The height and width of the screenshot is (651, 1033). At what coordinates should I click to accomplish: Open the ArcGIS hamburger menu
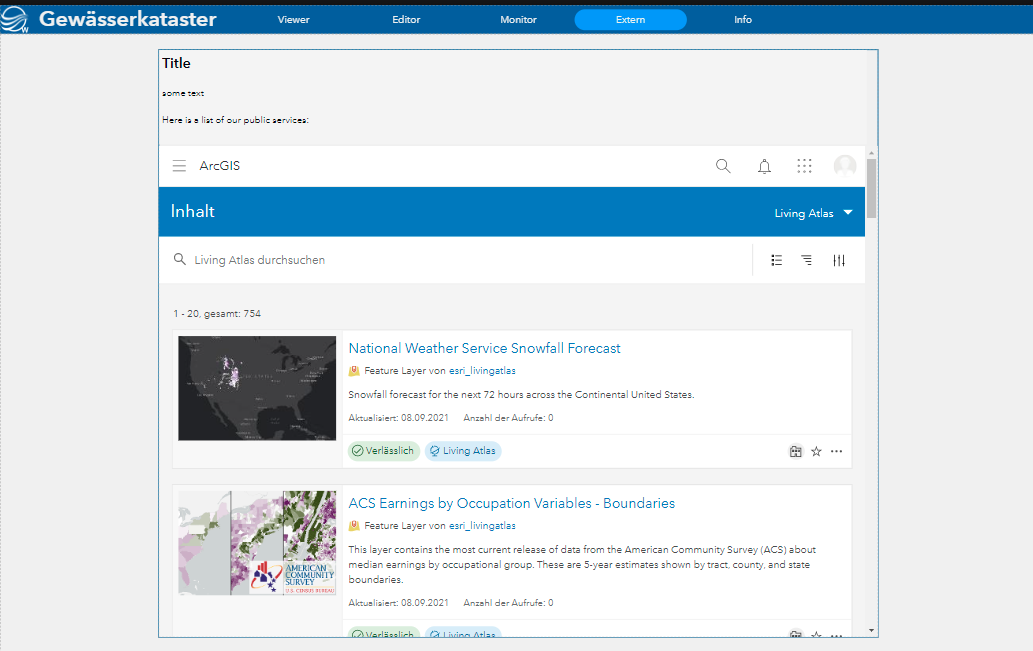(179, 166)
